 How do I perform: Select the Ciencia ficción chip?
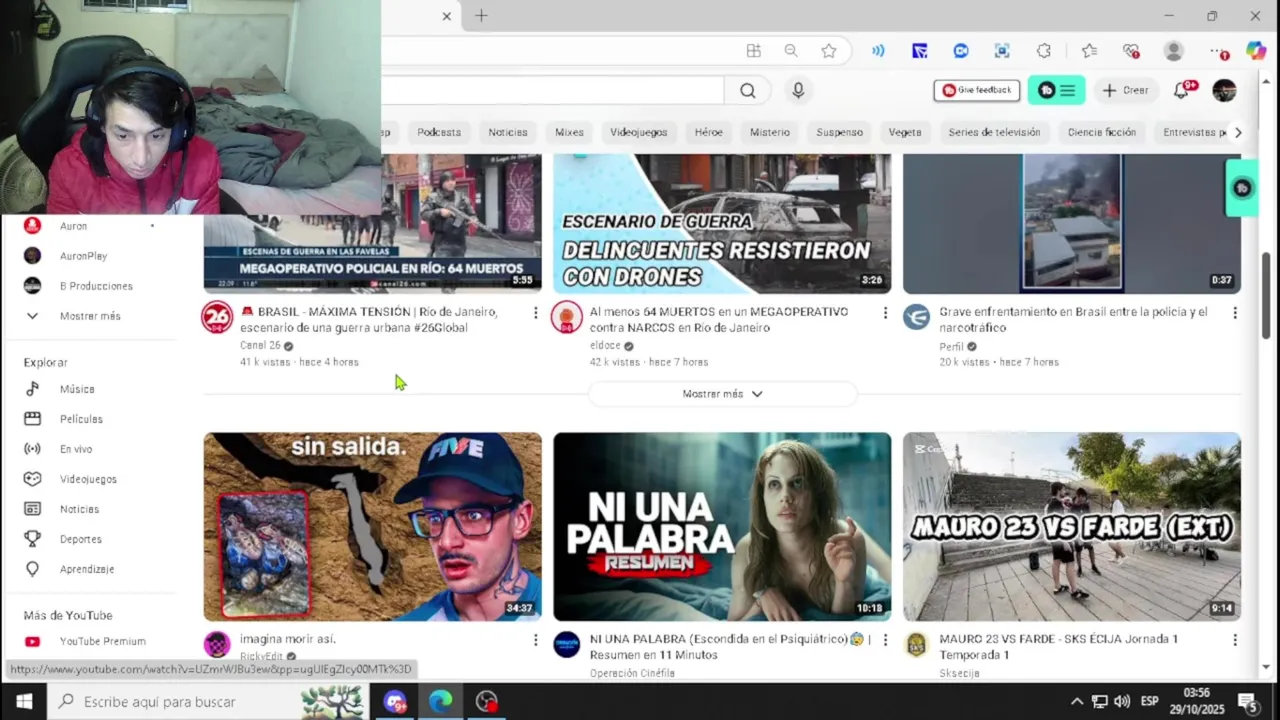1102,132
